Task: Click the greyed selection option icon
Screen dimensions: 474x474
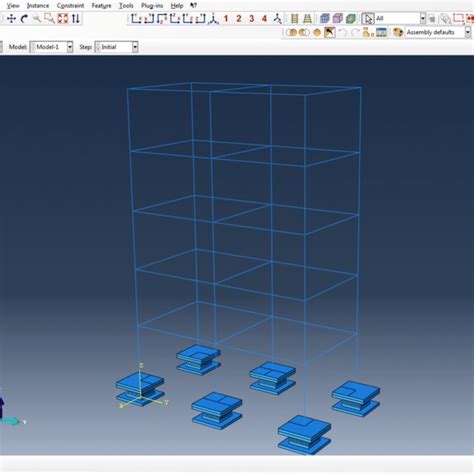Action: tap(432, 19)
